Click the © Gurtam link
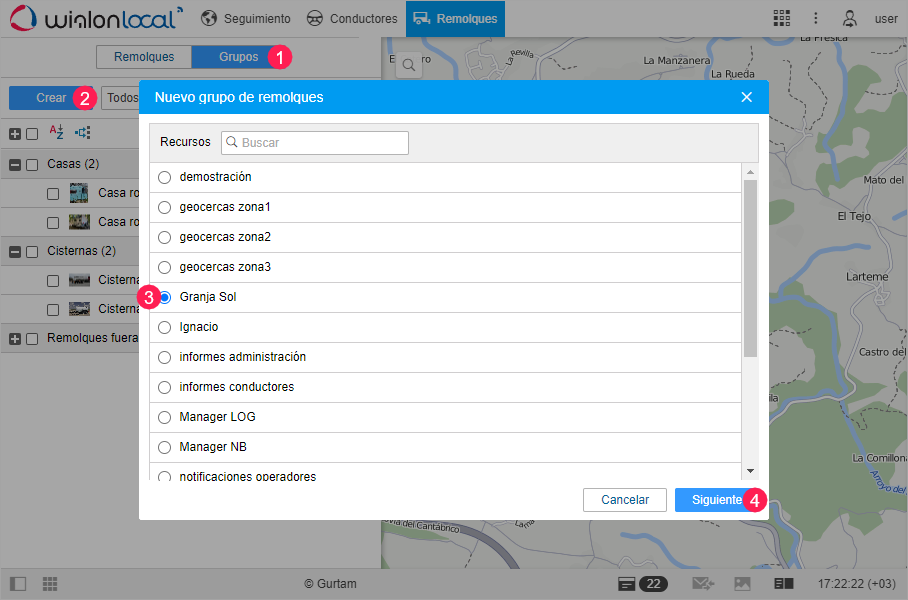The image size is (908, 600). [x=331, y=584]
